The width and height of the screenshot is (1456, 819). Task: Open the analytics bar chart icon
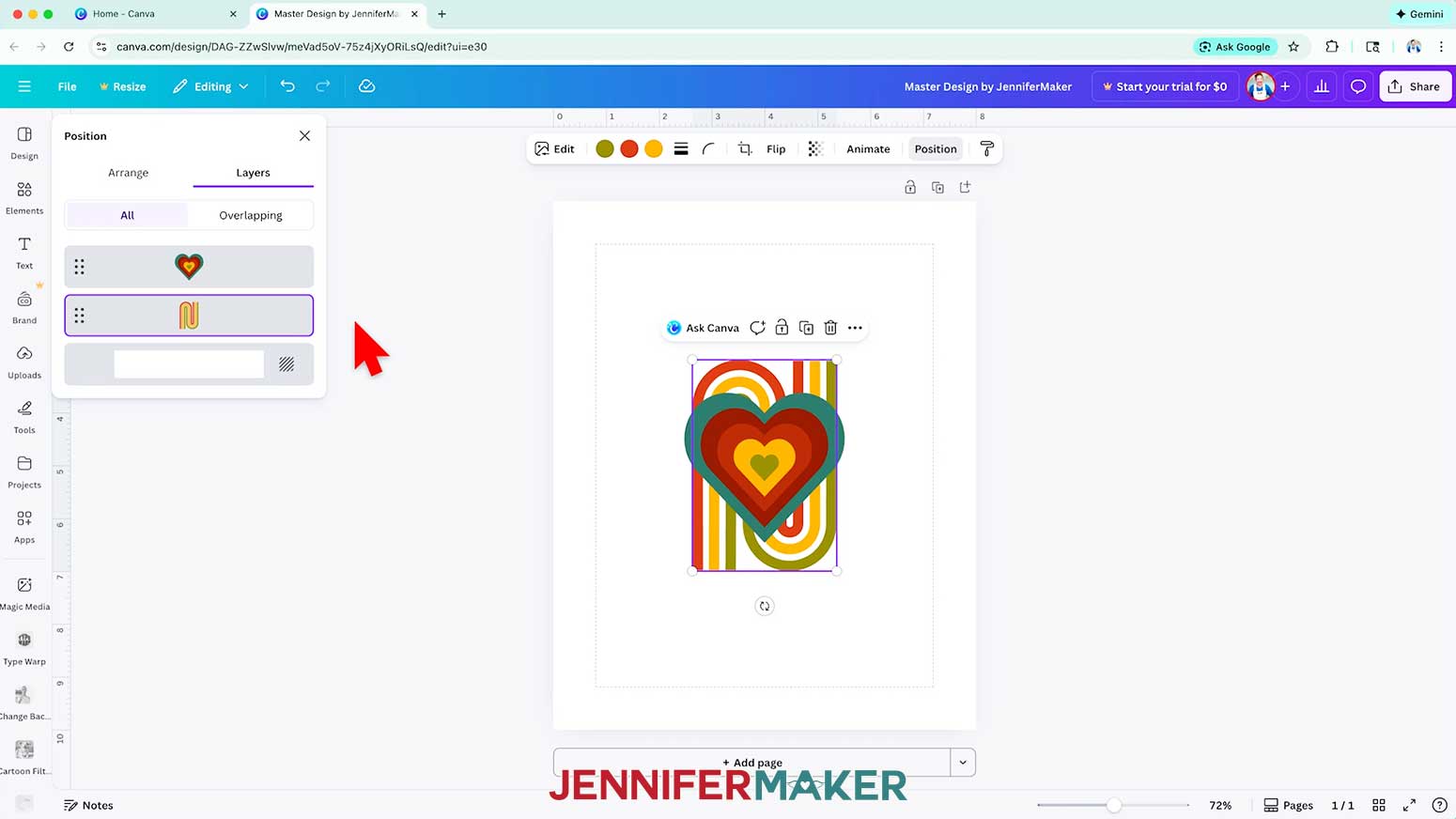[x=1322, y=86]
